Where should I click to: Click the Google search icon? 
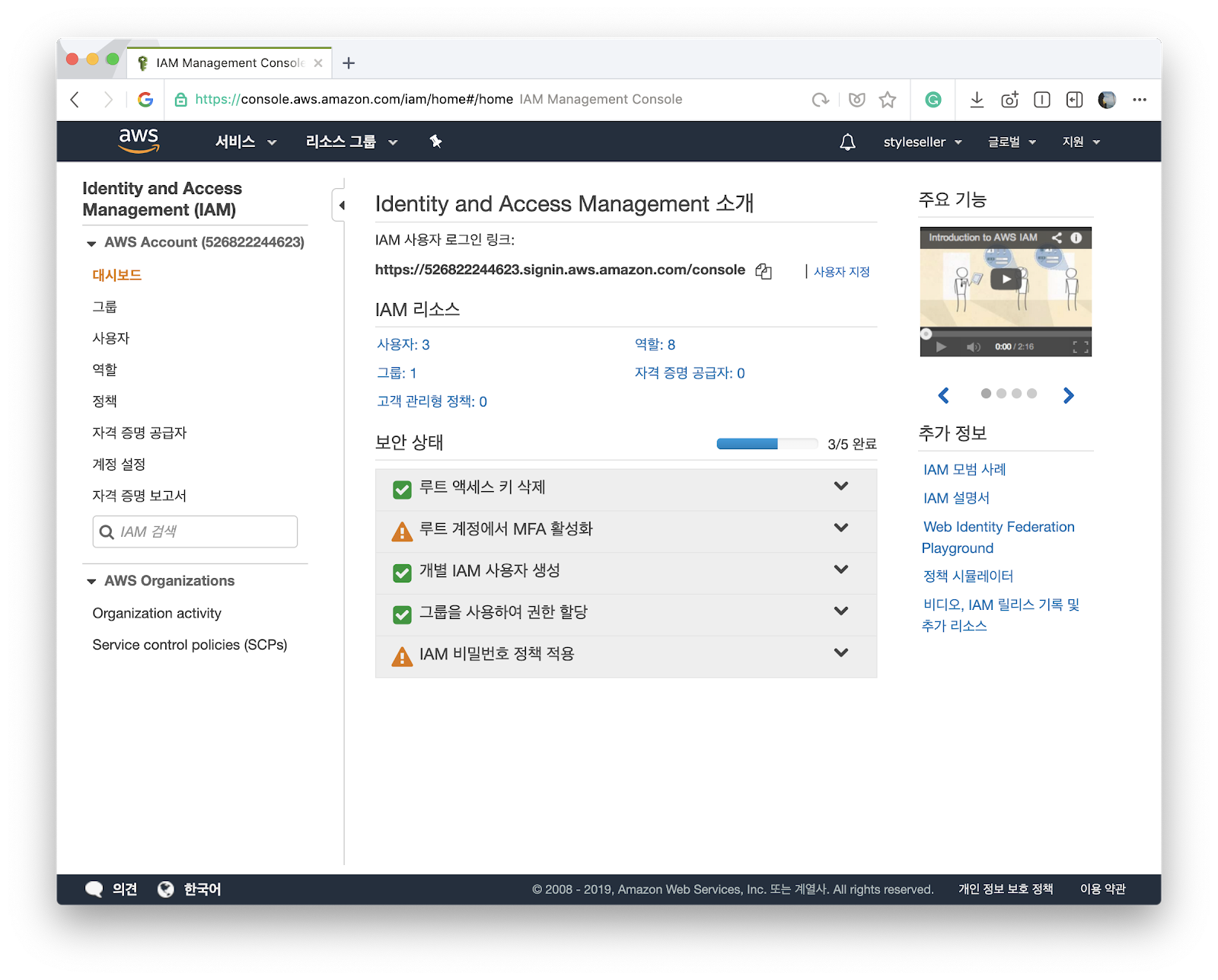coord(145,100)
